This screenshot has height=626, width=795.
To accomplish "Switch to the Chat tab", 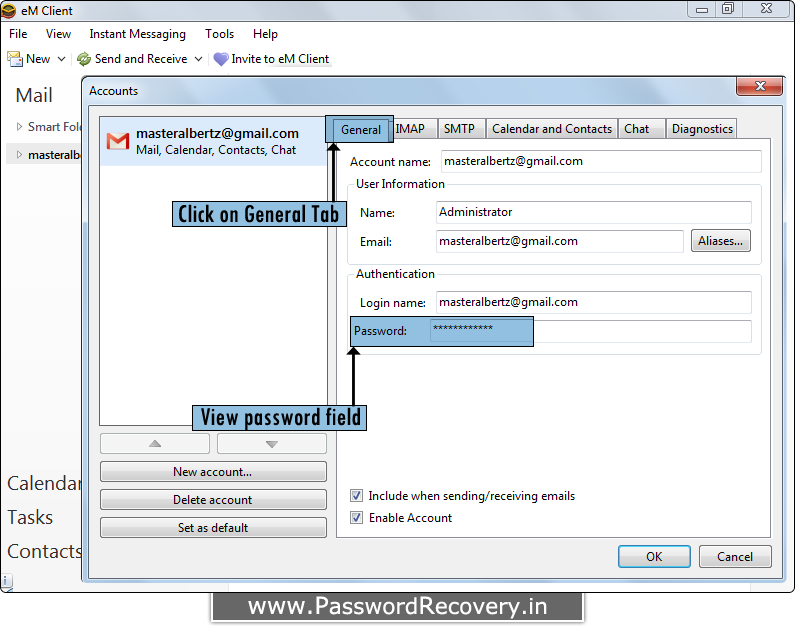I will coord(640,129).
